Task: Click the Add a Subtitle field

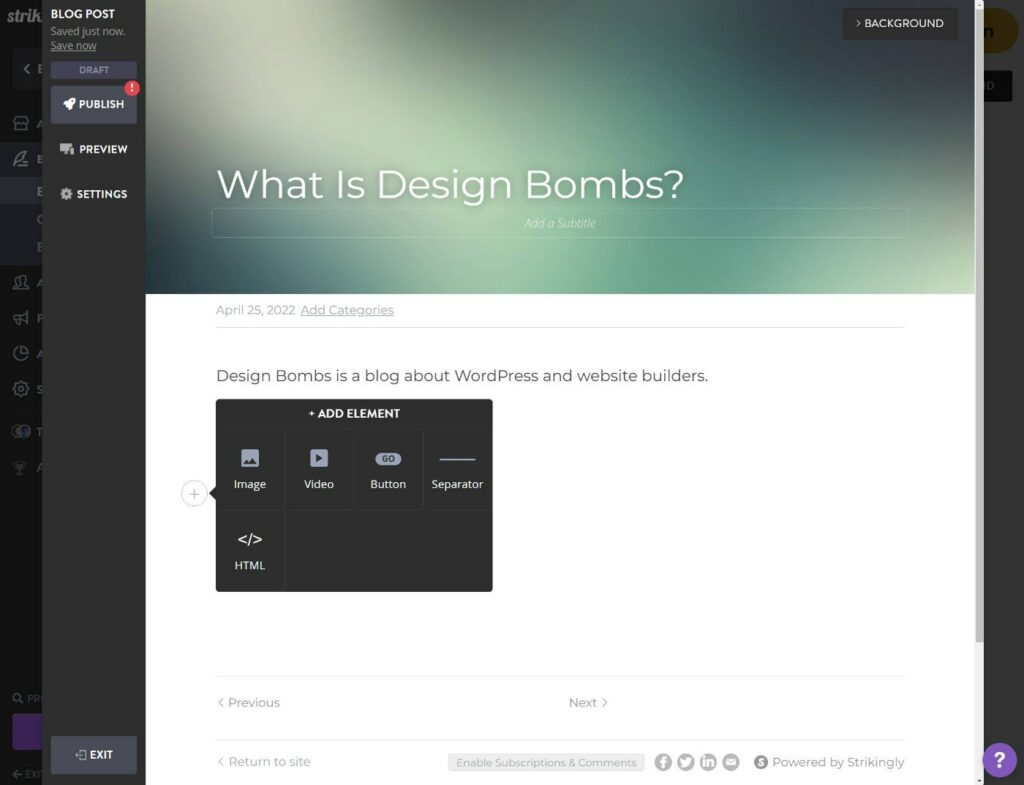Action: pyautogui.click(x=560, y=223)
